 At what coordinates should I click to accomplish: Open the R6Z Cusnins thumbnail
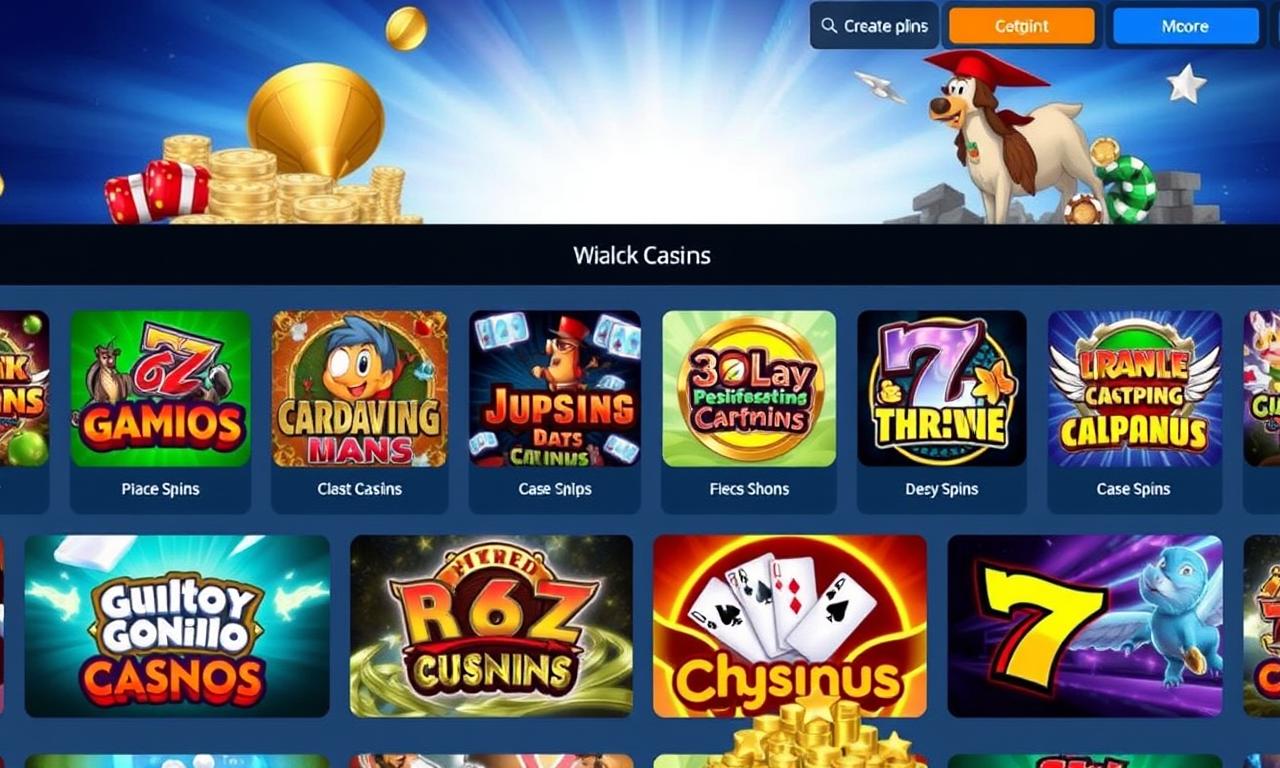pos(491,626)
